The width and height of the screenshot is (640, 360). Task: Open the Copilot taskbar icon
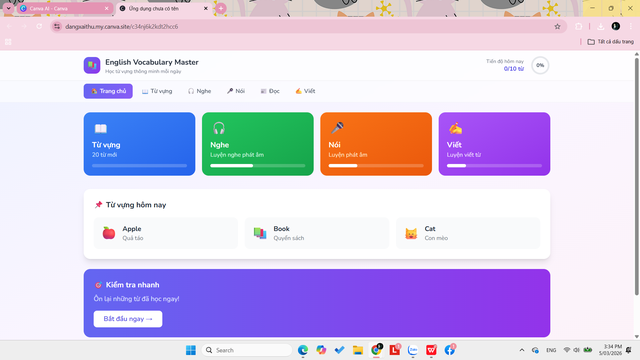(x=321, y=350)
